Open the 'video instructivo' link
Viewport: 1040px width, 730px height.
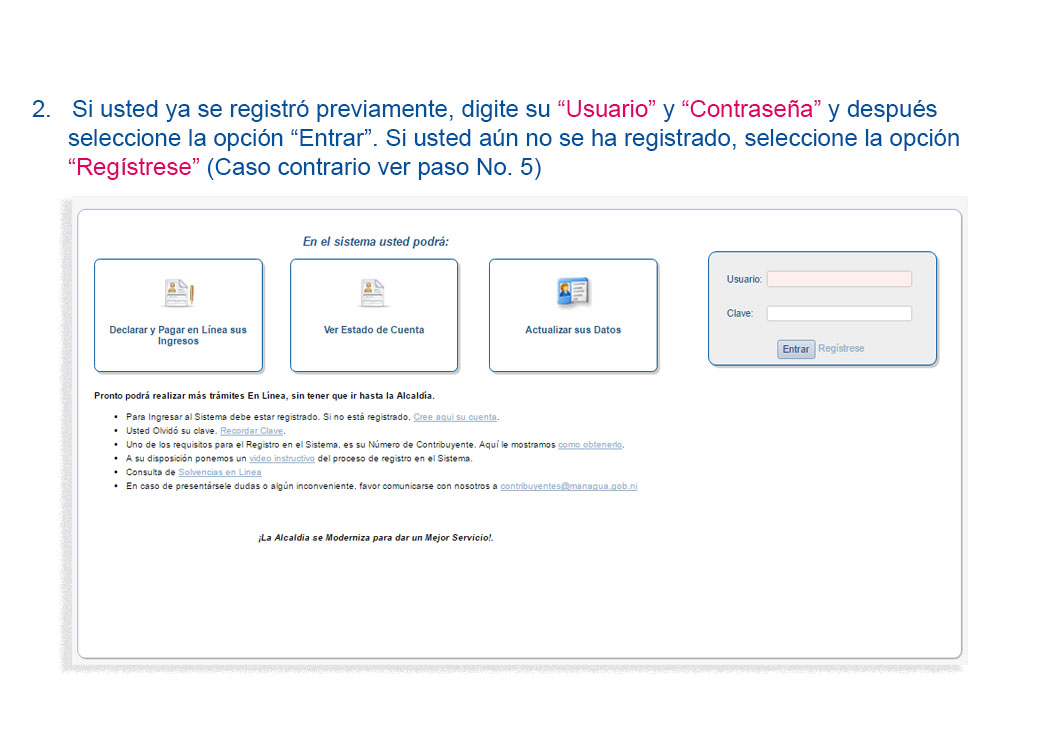[282, 459]
